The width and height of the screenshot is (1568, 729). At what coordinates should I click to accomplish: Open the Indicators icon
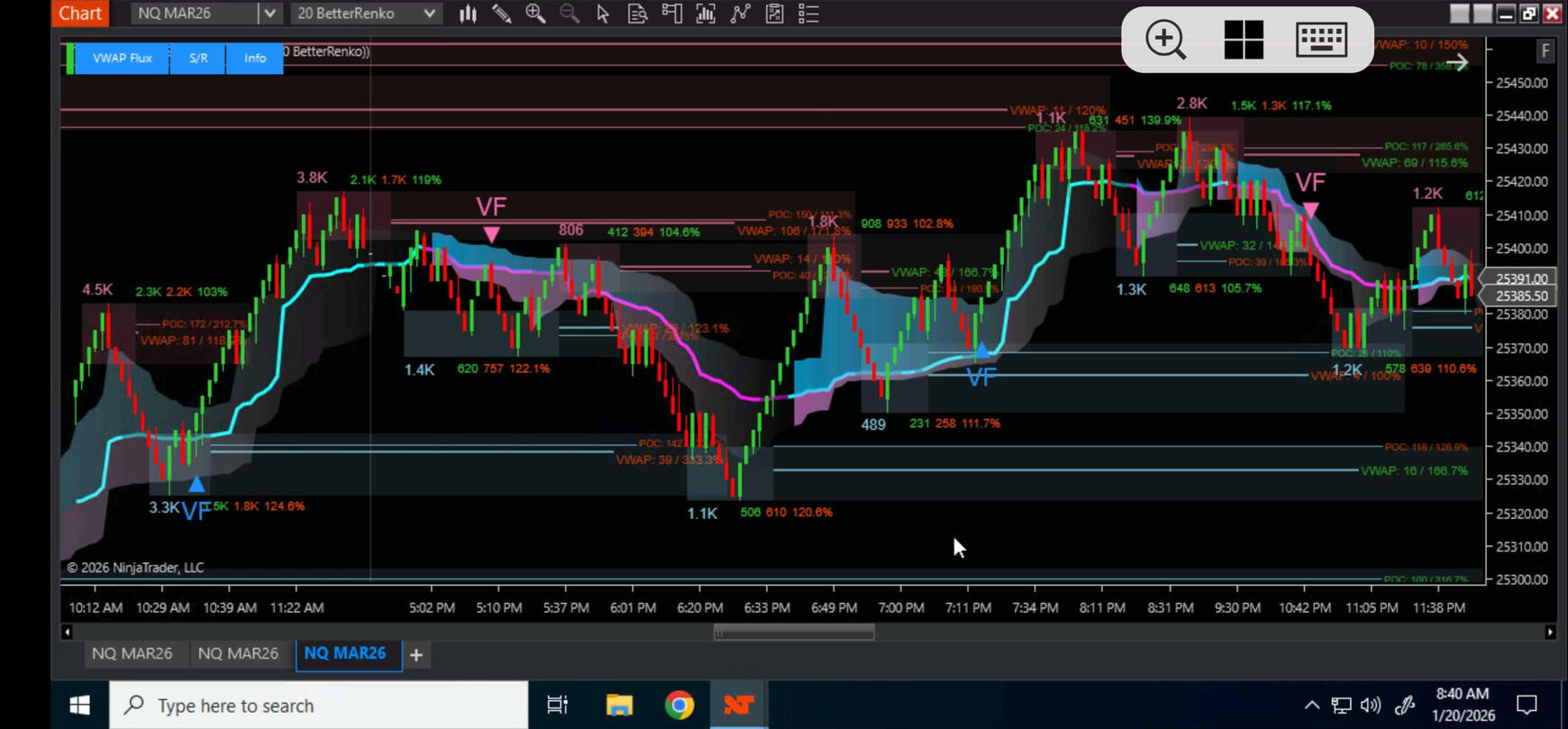706,14
